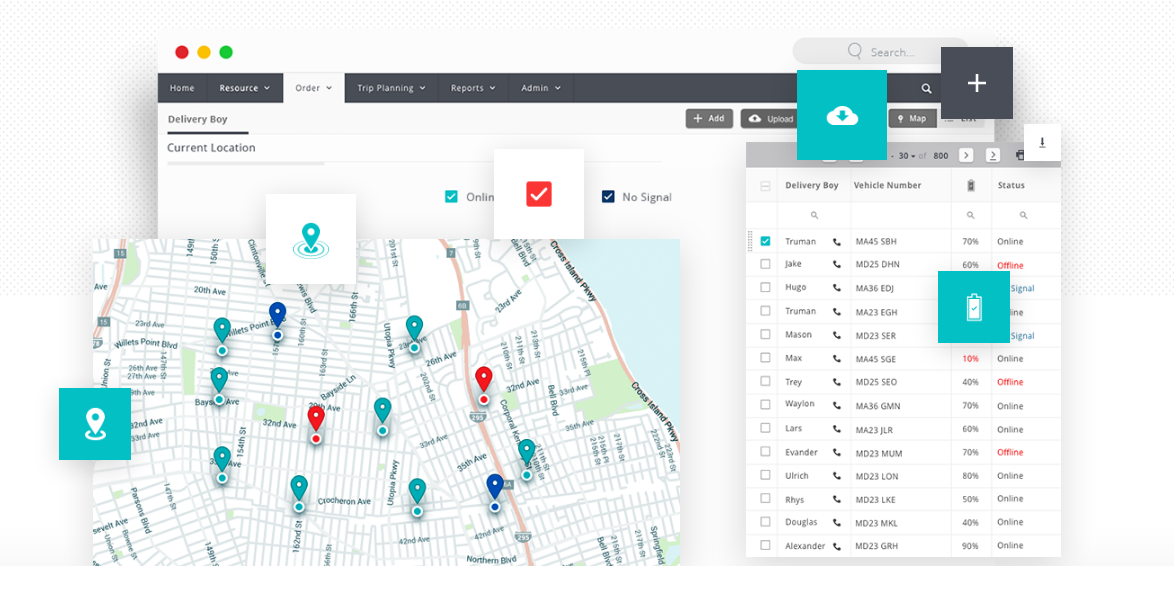
Task: Click the geolocation signal tile icon
Action: (x=311, y=239)
